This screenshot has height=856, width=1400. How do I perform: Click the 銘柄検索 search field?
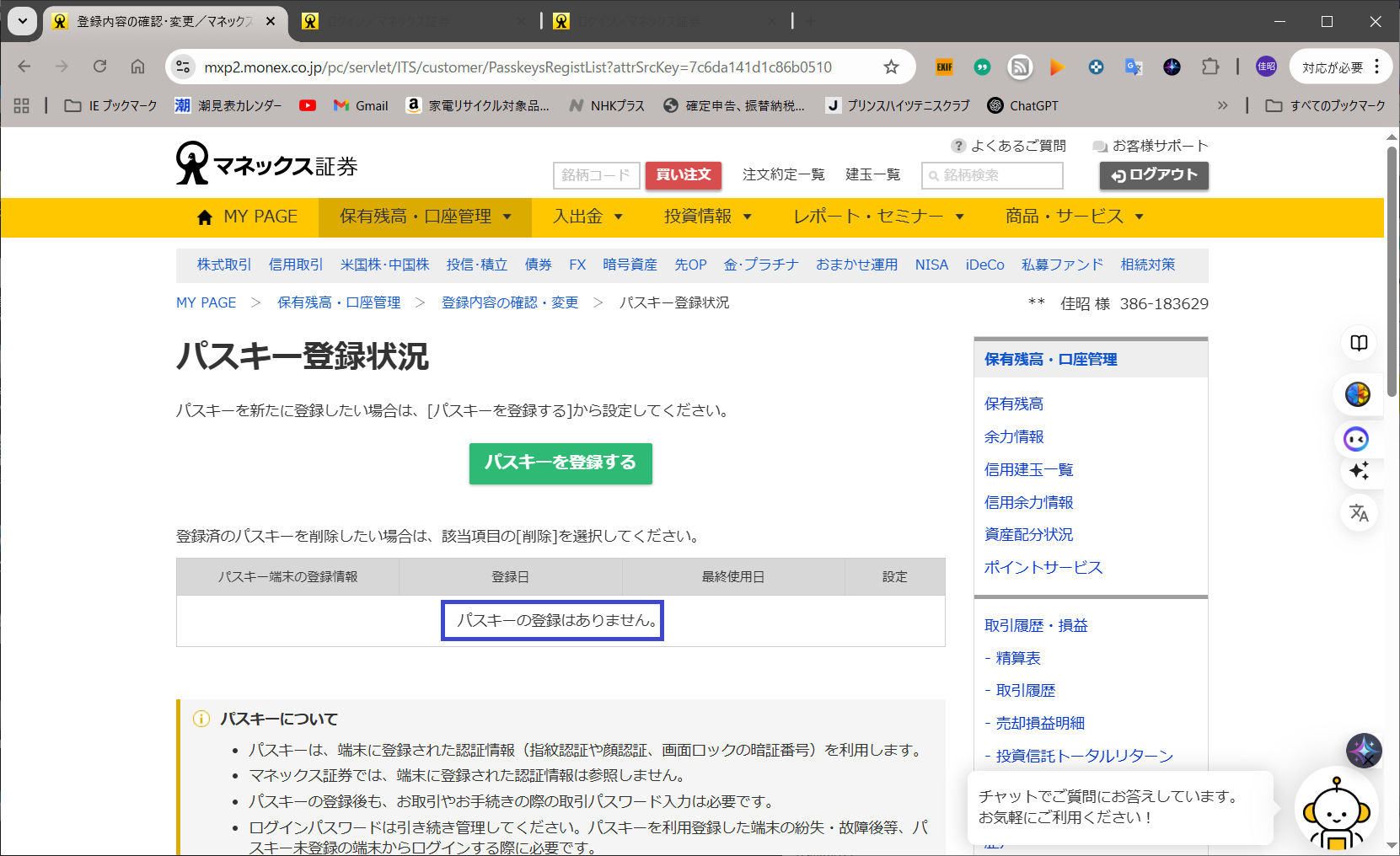click(x=992, y=175)
